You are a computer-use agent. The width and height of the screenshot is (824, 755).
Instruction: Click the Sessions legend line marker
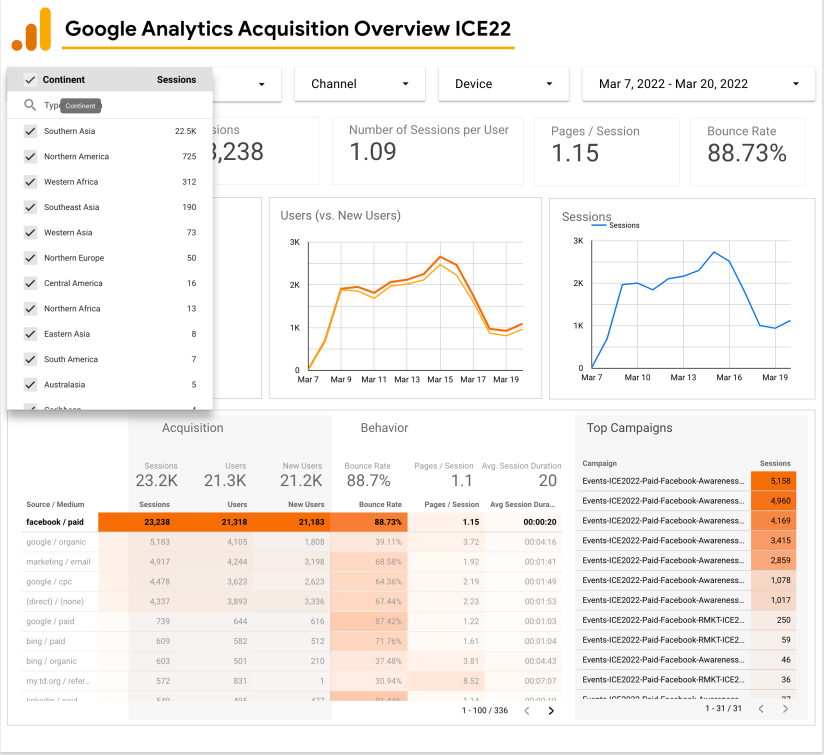pos(598,226)
